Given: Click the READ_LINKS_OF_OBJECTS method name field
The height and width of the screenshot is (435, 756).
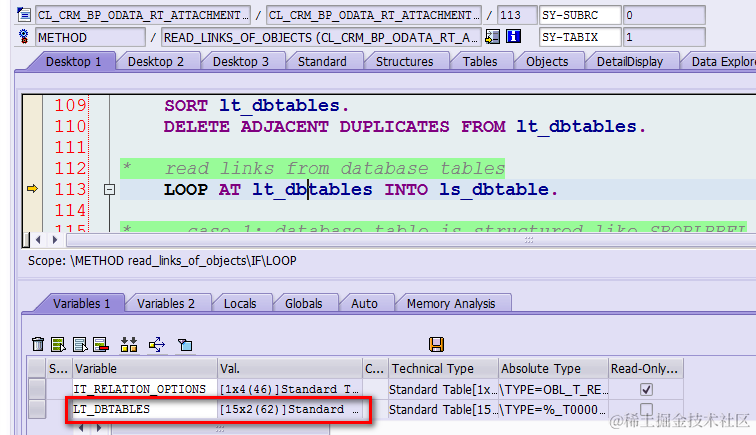Looking at the screenshot, I should 321,37.
